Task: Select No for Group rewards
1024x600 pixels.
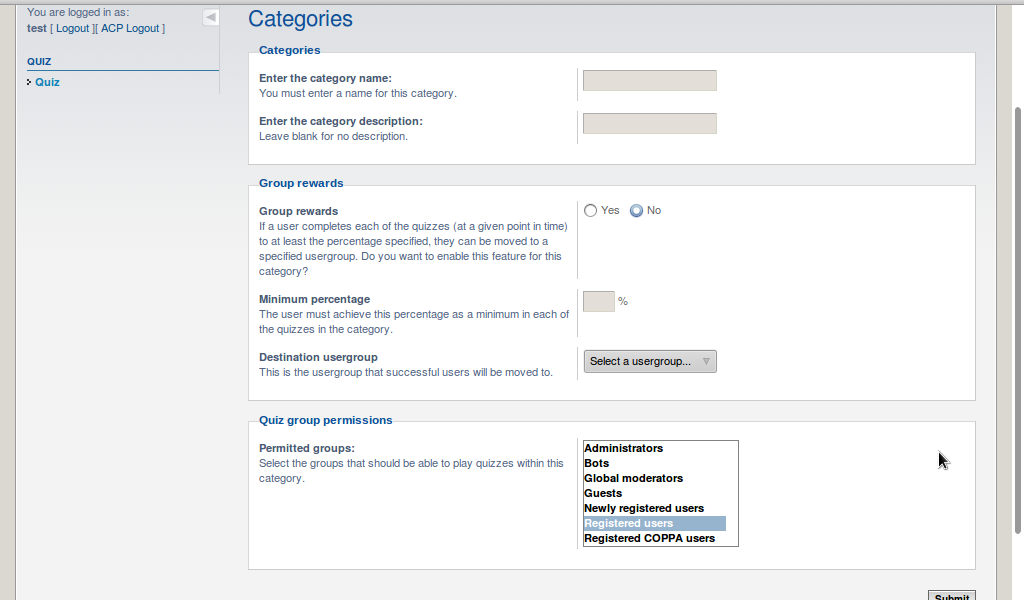Action: click(x=637, y=211)
